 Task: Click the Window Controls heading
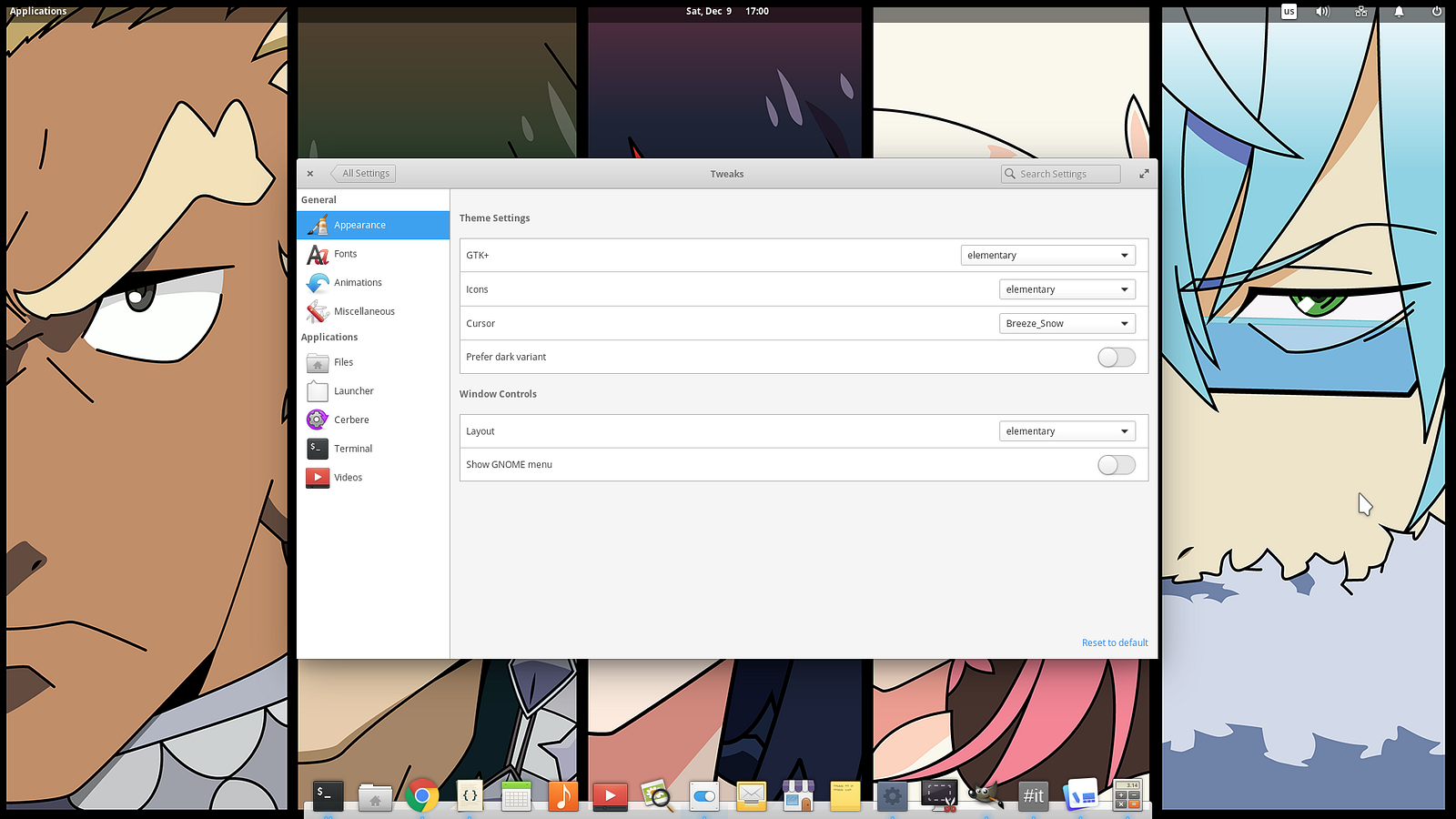tap(498, 394)
